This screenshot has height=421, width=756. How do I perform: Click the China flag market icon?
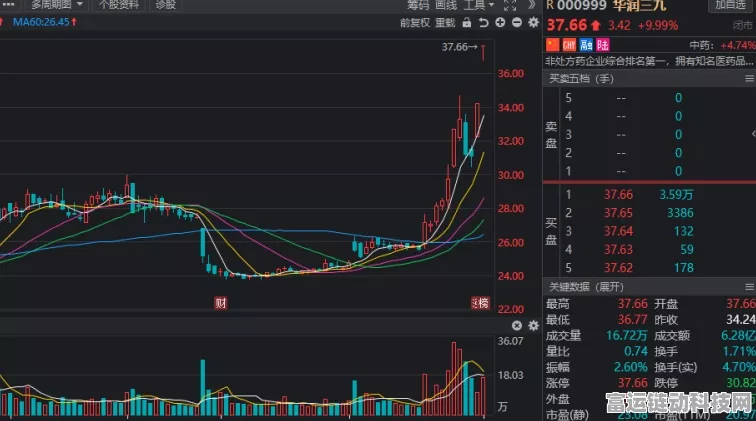tap(552, 45)
